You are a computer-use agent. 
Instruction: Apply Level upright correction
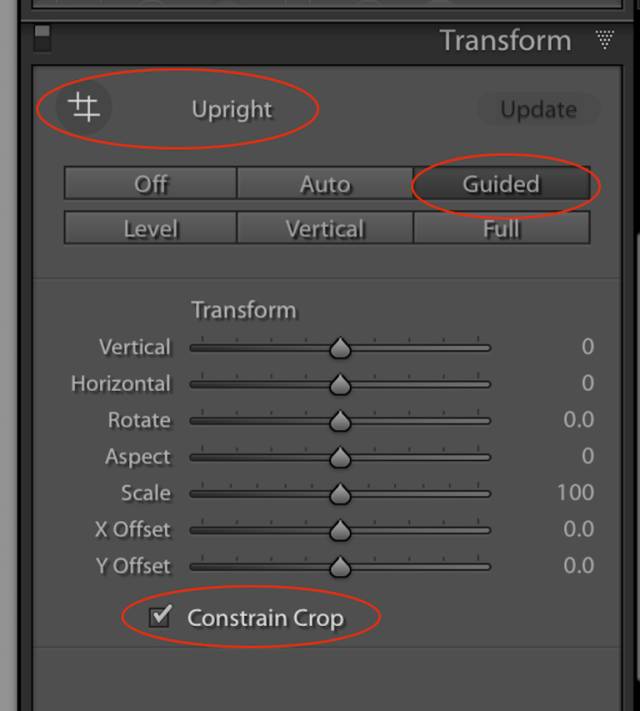151,229
